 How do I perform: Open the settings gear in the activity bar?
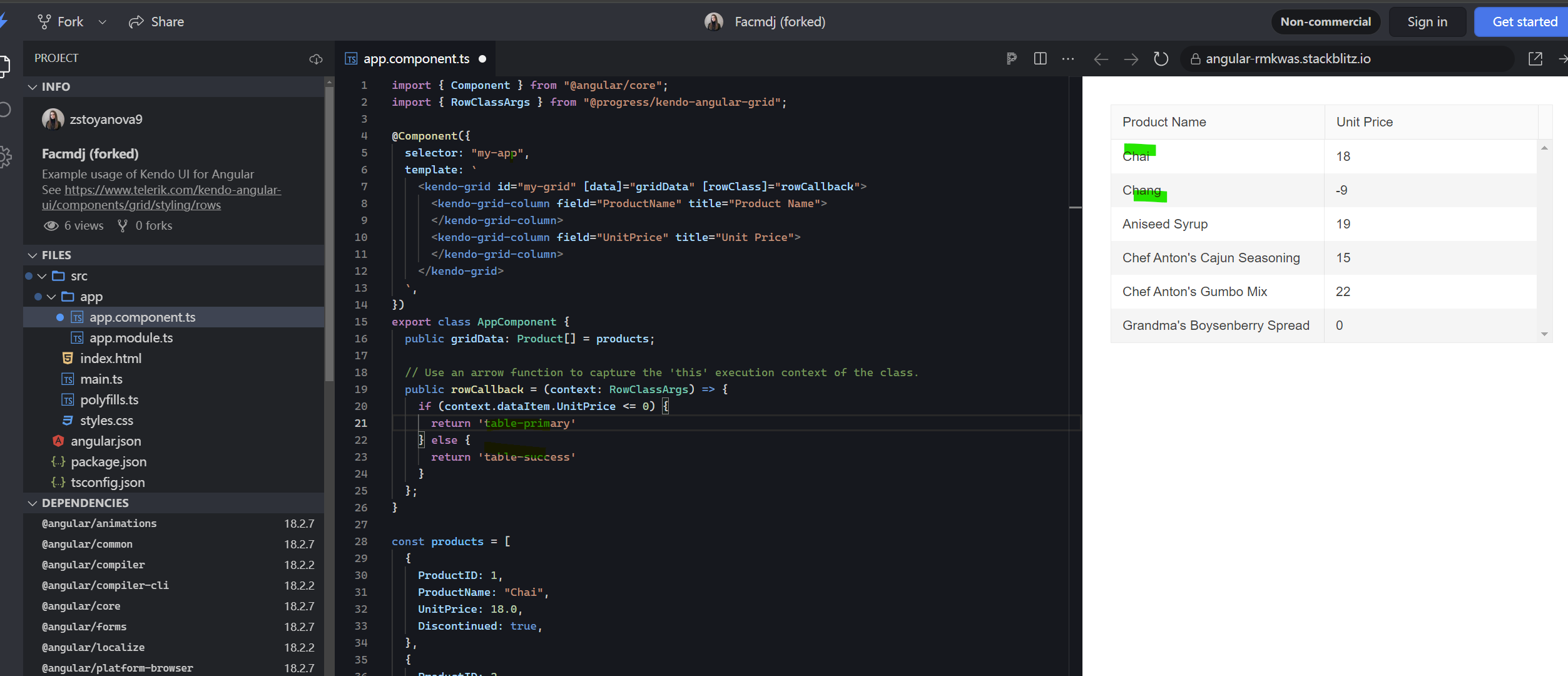(5, 157)
